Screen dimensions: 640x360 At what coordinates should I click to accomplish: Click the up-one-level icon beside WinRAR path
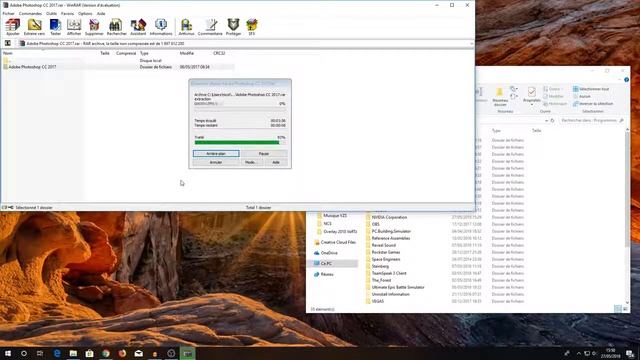[x=7, y=43]
